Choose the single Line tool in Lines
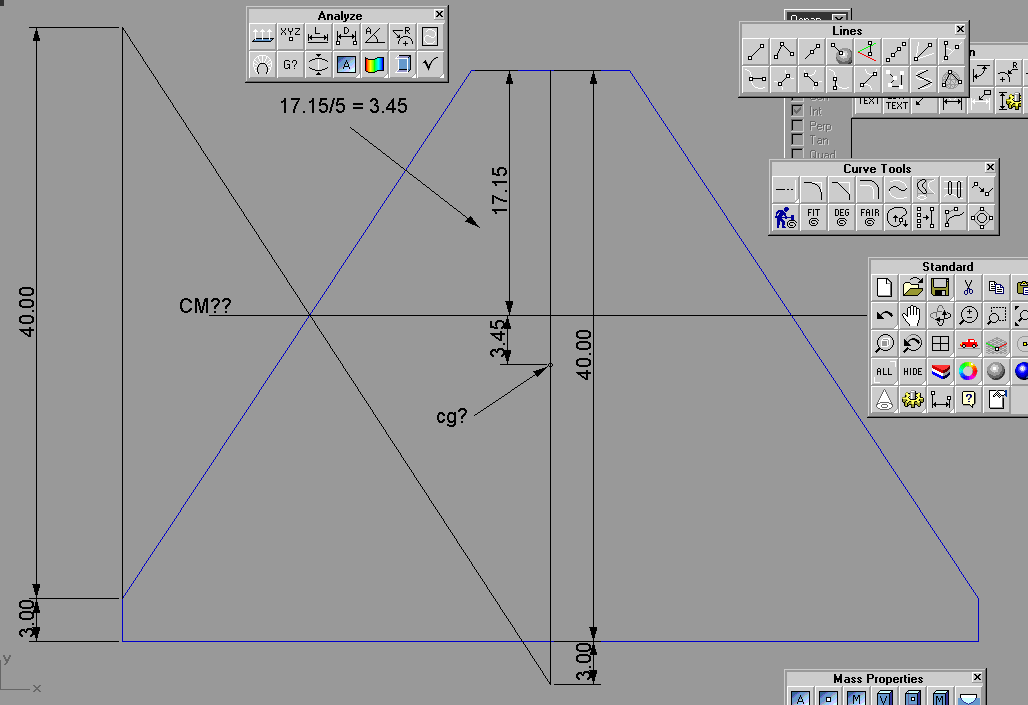This screenshot has height=705, width=1028. [756, 52]
